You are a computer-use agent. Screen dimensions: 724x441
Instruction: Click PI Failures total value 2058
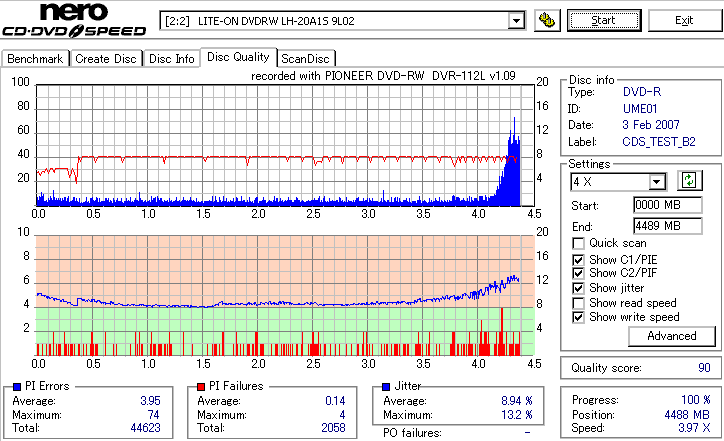point(333,428)
